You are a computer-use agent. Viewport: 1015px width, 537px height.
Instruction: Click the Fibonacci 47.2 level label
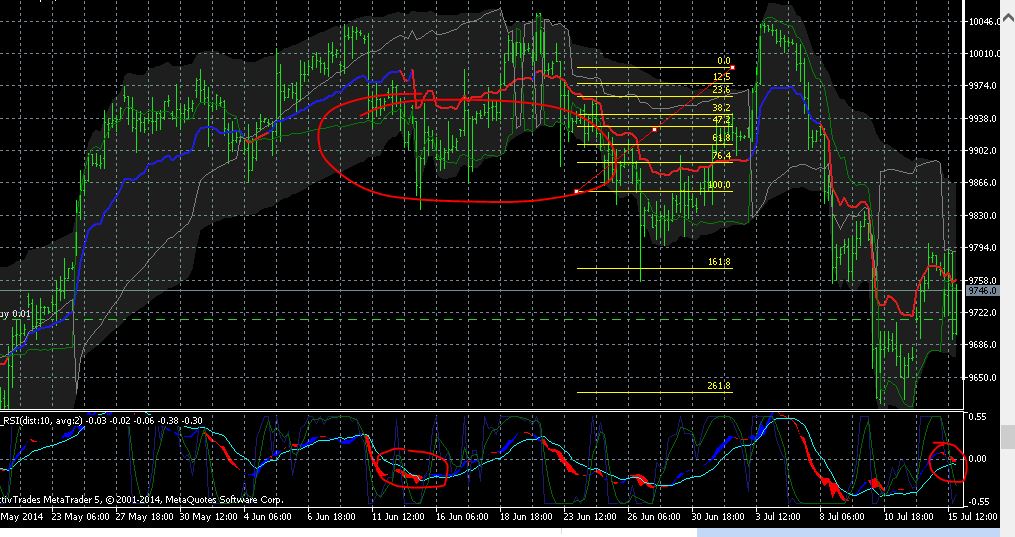721,120
